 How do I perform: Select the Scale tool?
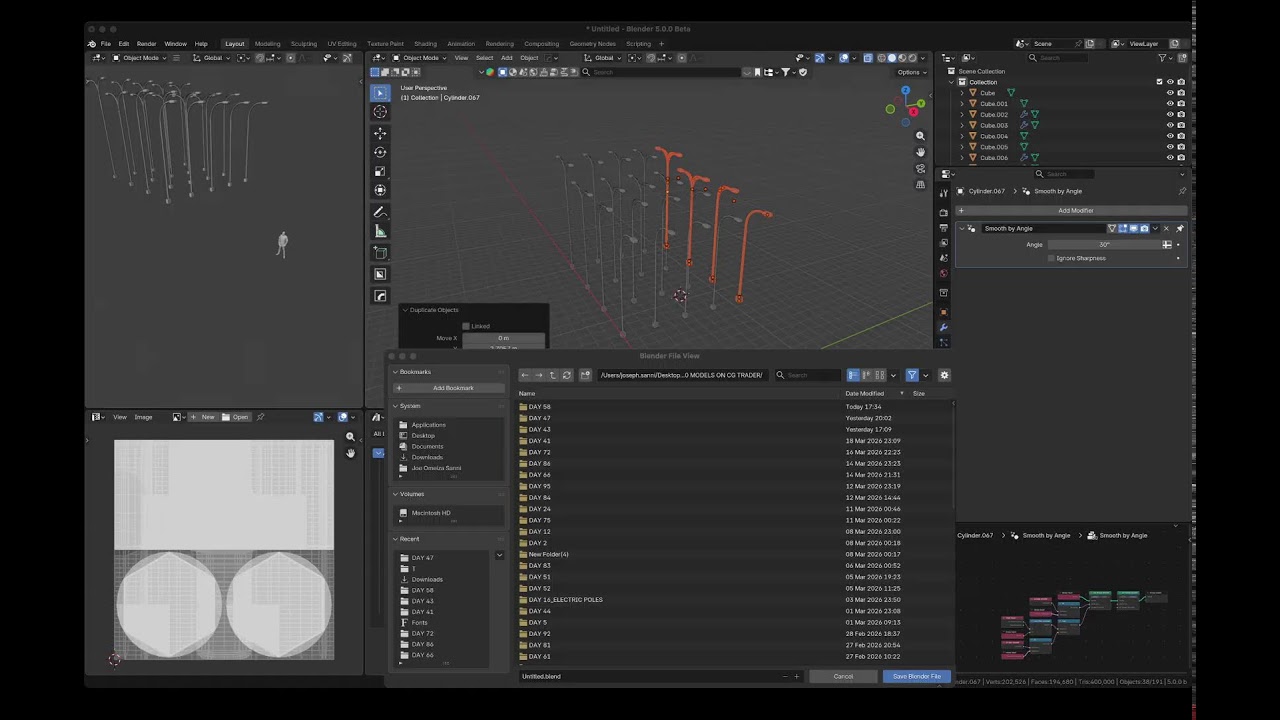[x=380, y=171]
